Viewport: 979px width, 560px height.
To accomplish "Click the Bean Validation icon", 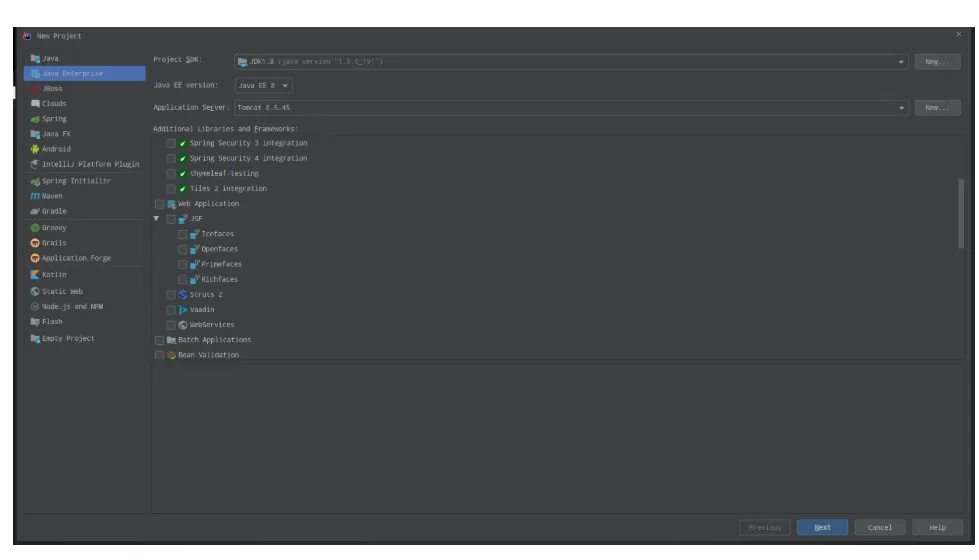I will tap(171, 355).
